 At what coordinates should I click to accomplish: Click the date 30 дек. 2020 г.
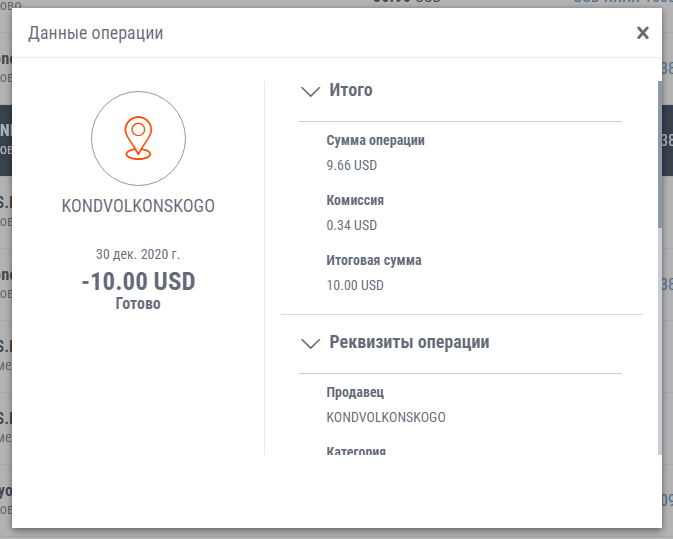click(138, 254)
